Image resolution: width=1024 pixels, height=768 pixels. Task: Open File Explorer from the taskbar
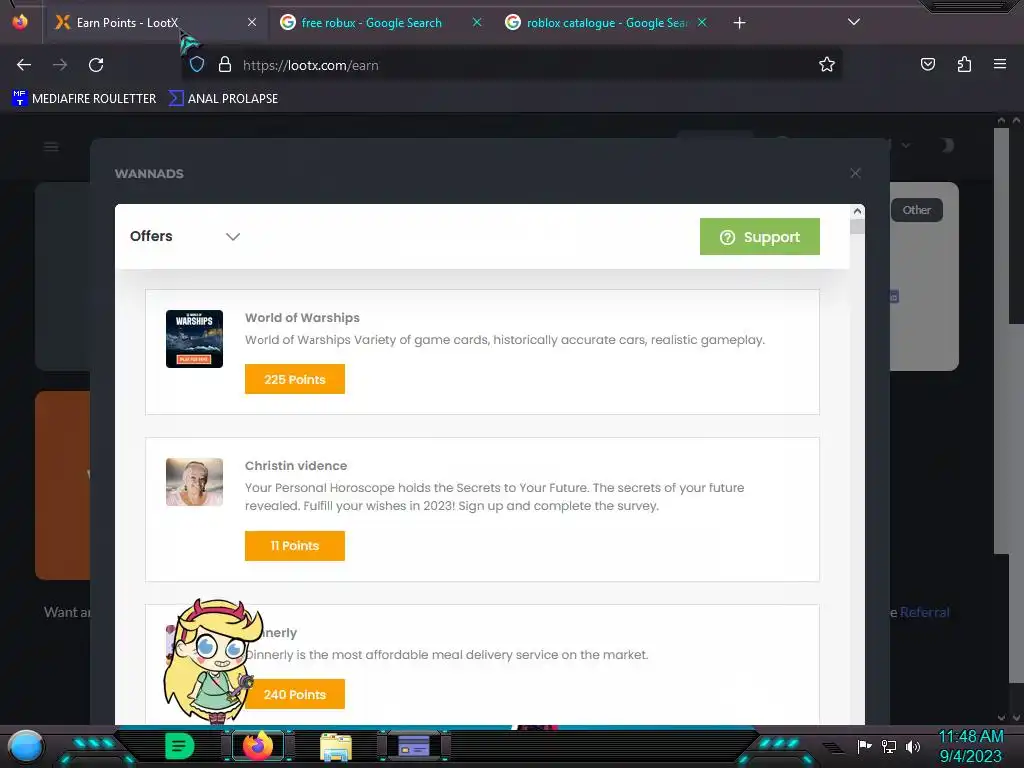(336, 747)
